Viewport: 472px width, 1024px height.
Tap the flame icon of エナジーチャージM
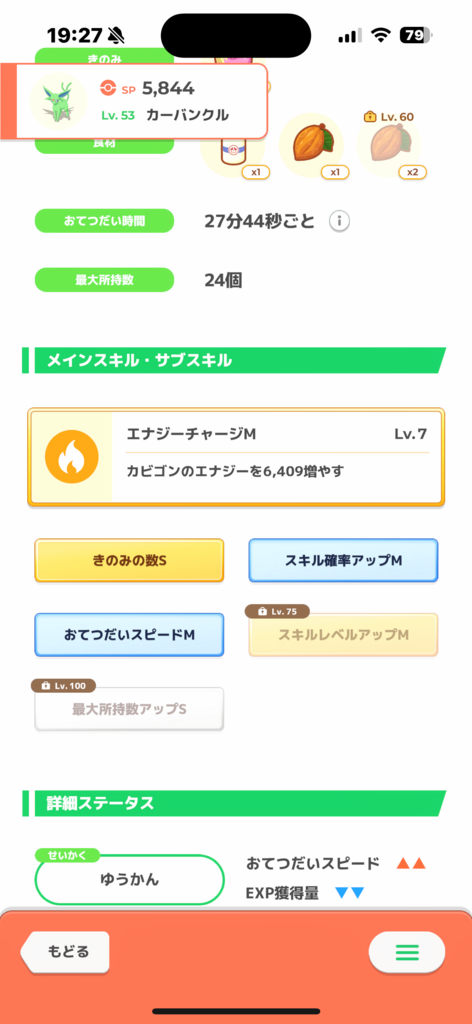click(71, 456)
